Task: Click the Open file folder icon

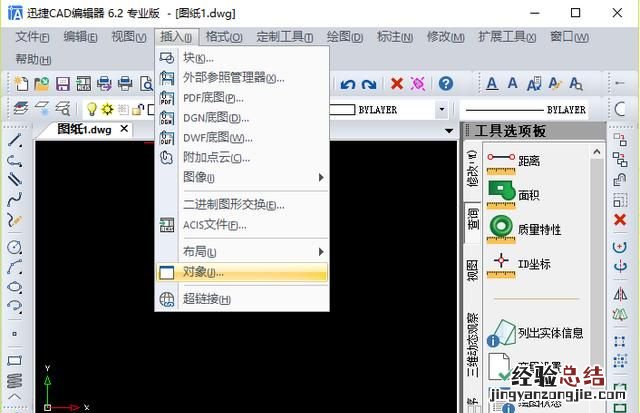Action: 41,84
